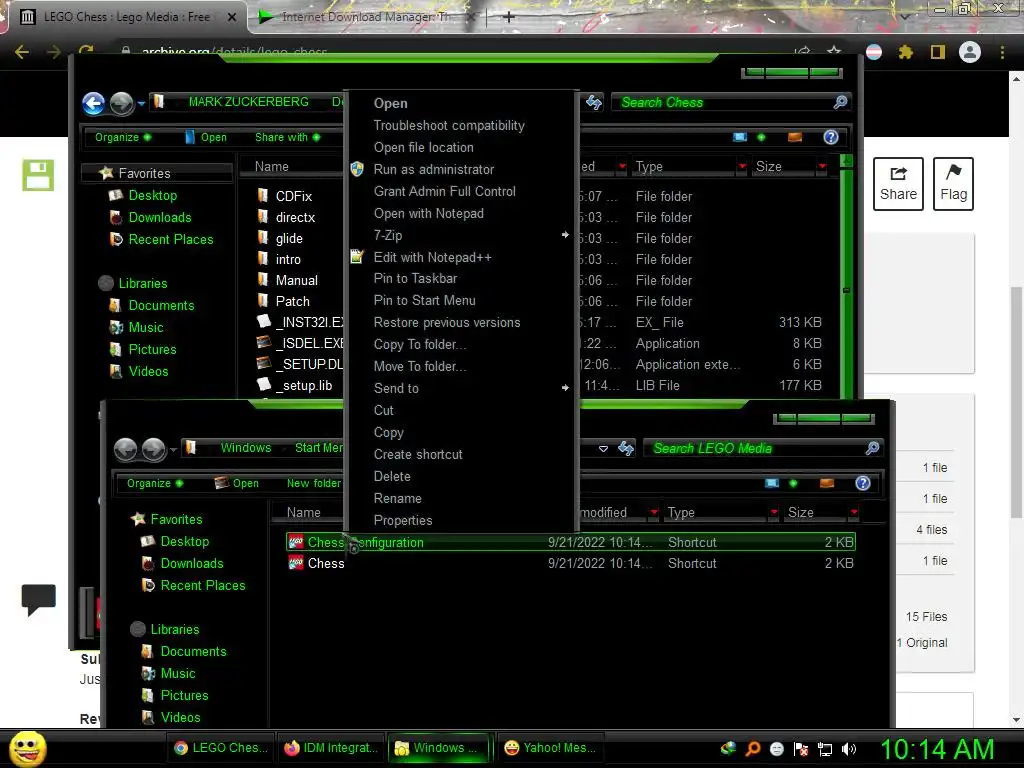The height and width of the screenshot is (768, 1024).
Task: Open Organize dropdown in Chess window
Action: pyautogui.click(x=123, y=137)
